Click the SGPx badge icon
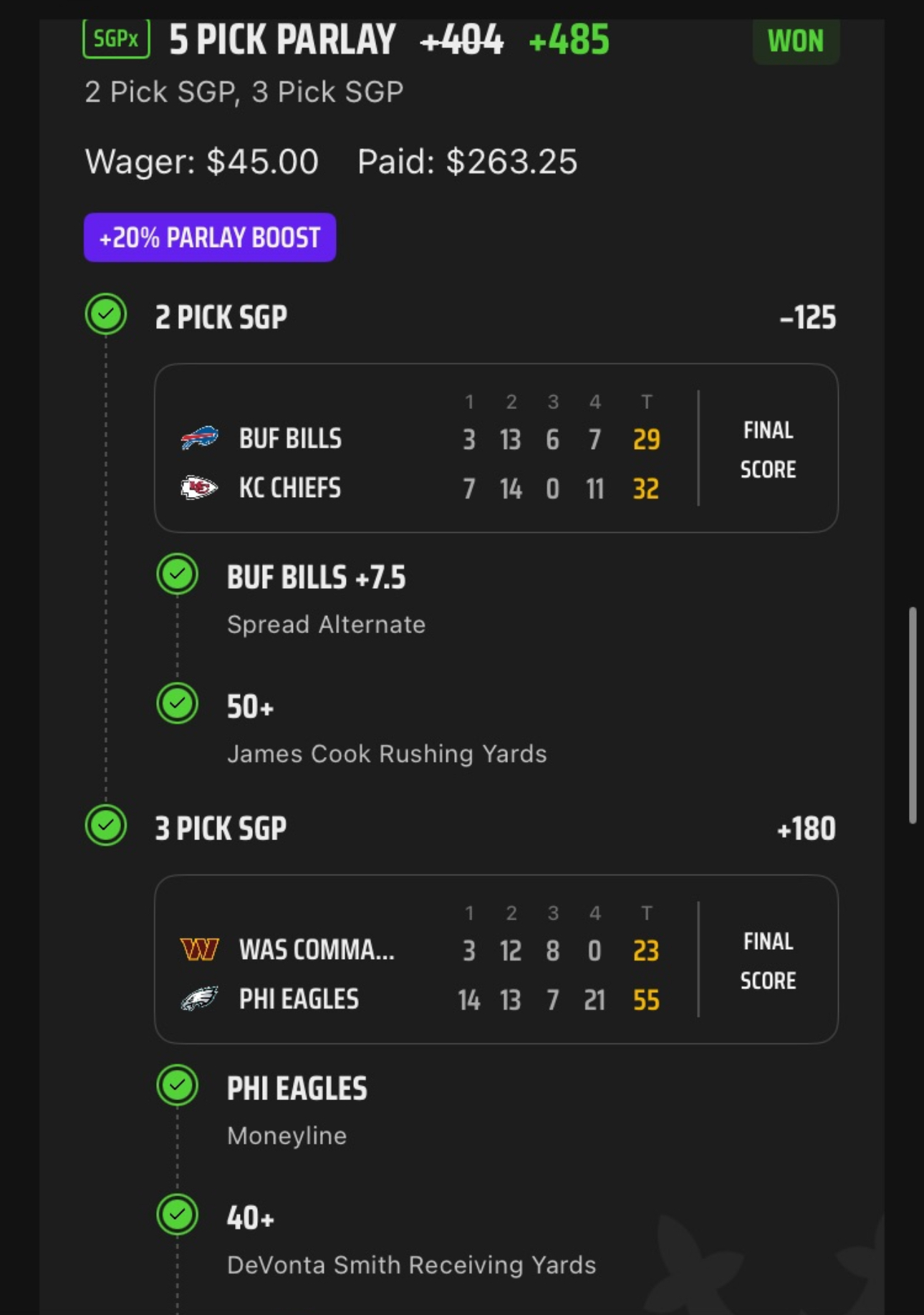Viewport: 924px width, 1315px height. [x=116, y=38]
